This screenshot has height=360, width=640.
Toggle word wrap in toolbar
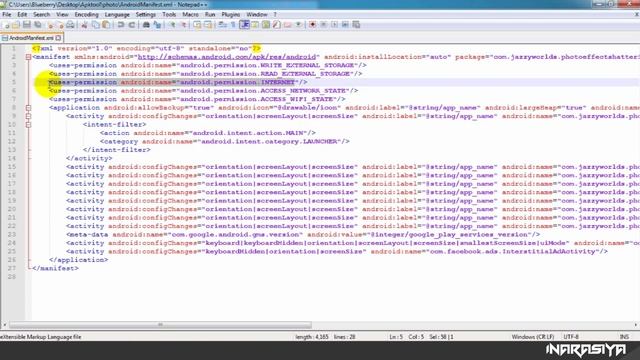coord(222,25)
